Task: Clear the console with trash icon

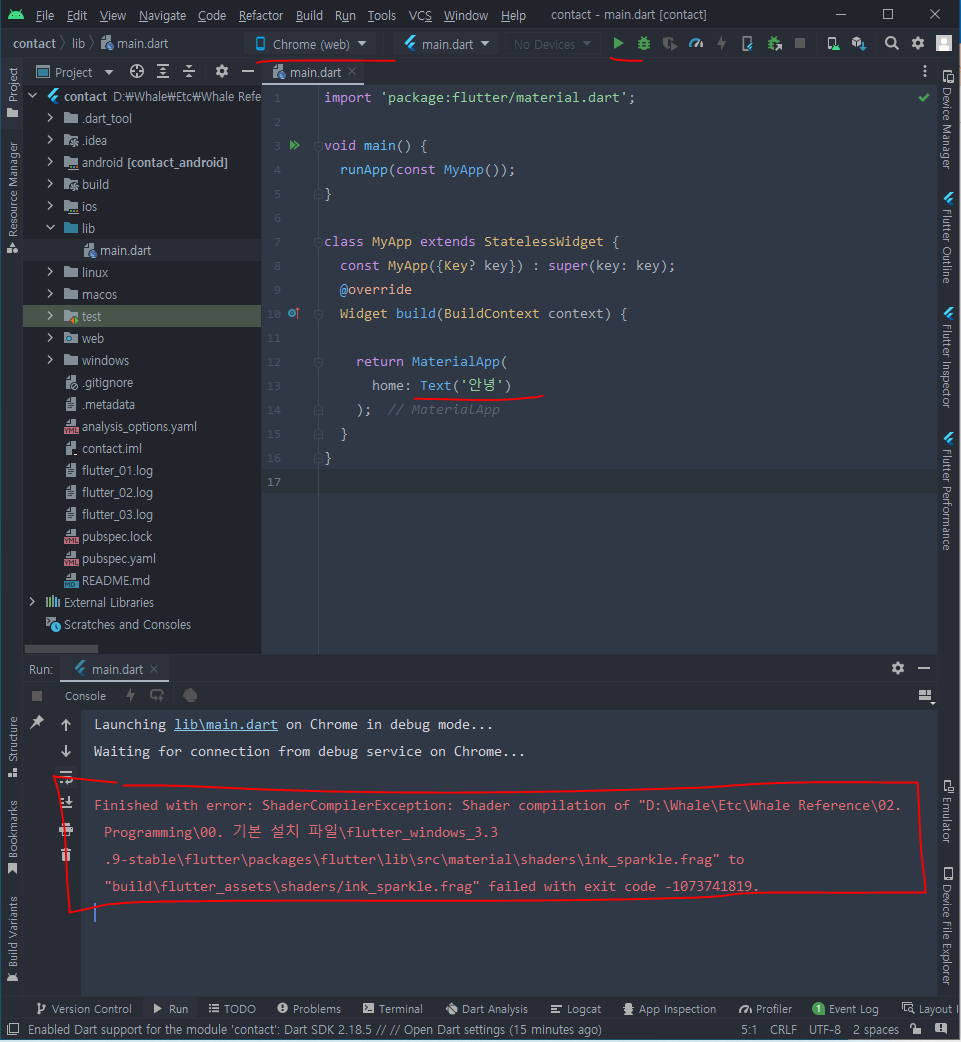Action: click(66, 855)
